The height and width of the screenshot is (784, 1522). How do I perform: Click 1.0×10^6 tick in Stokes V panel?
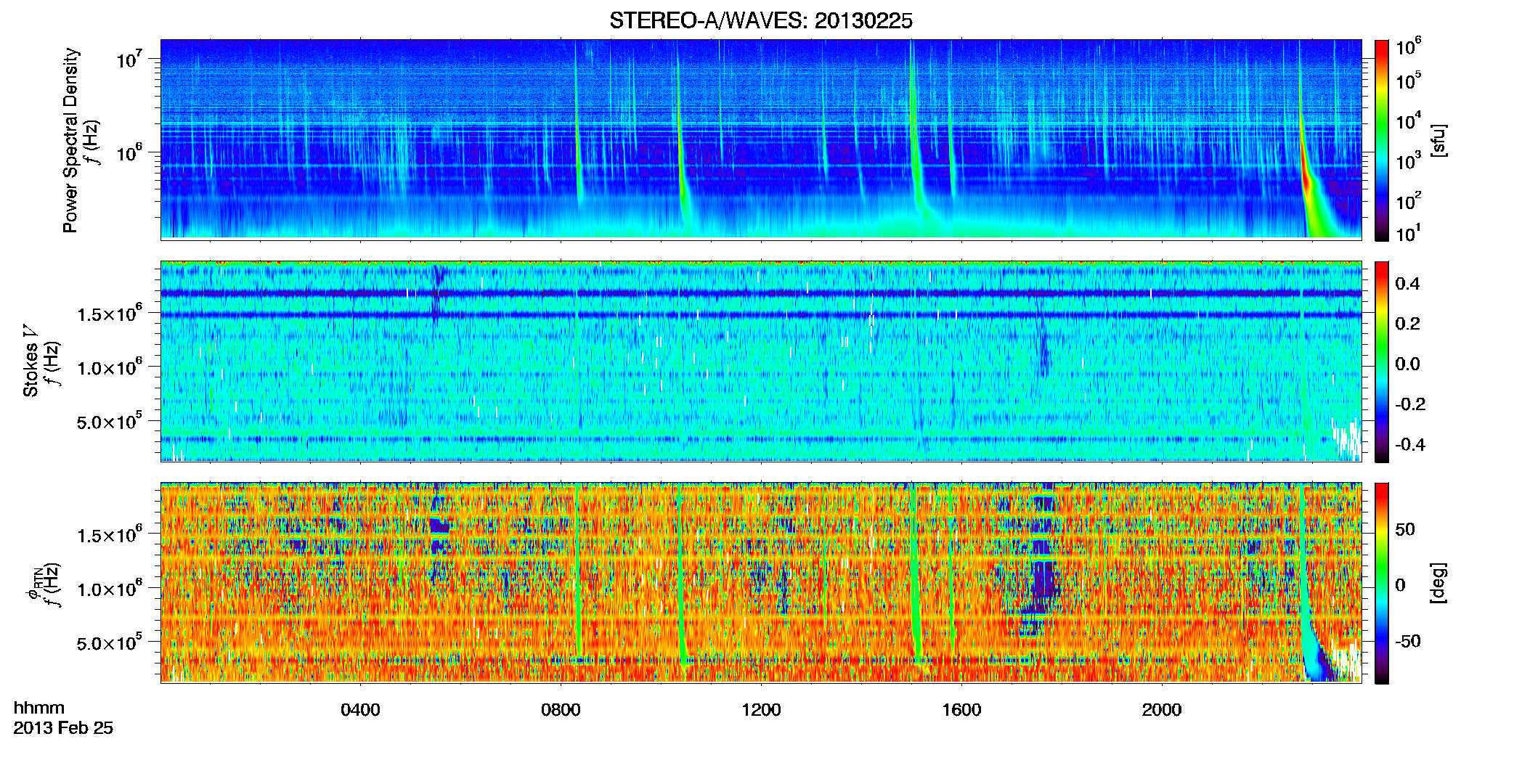pos(109,367)
